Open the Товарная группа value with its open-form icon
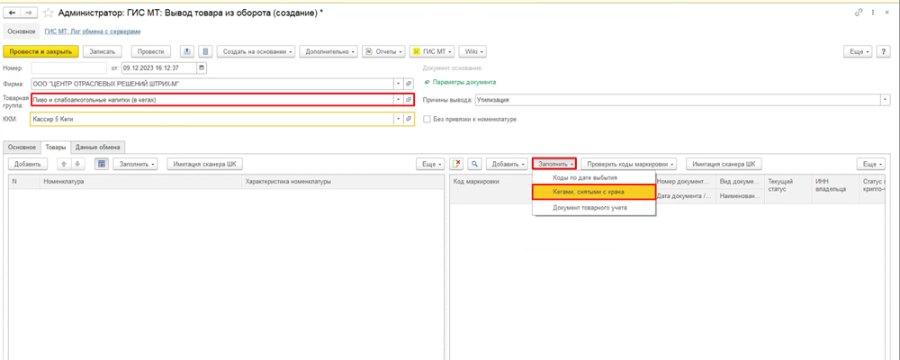900x360 pixels. 409,99
